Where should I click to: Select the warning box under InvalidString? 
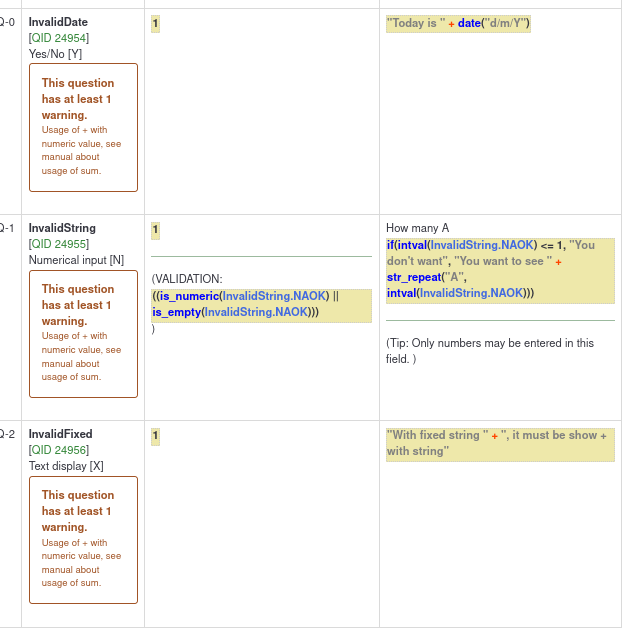coord(83,333)
